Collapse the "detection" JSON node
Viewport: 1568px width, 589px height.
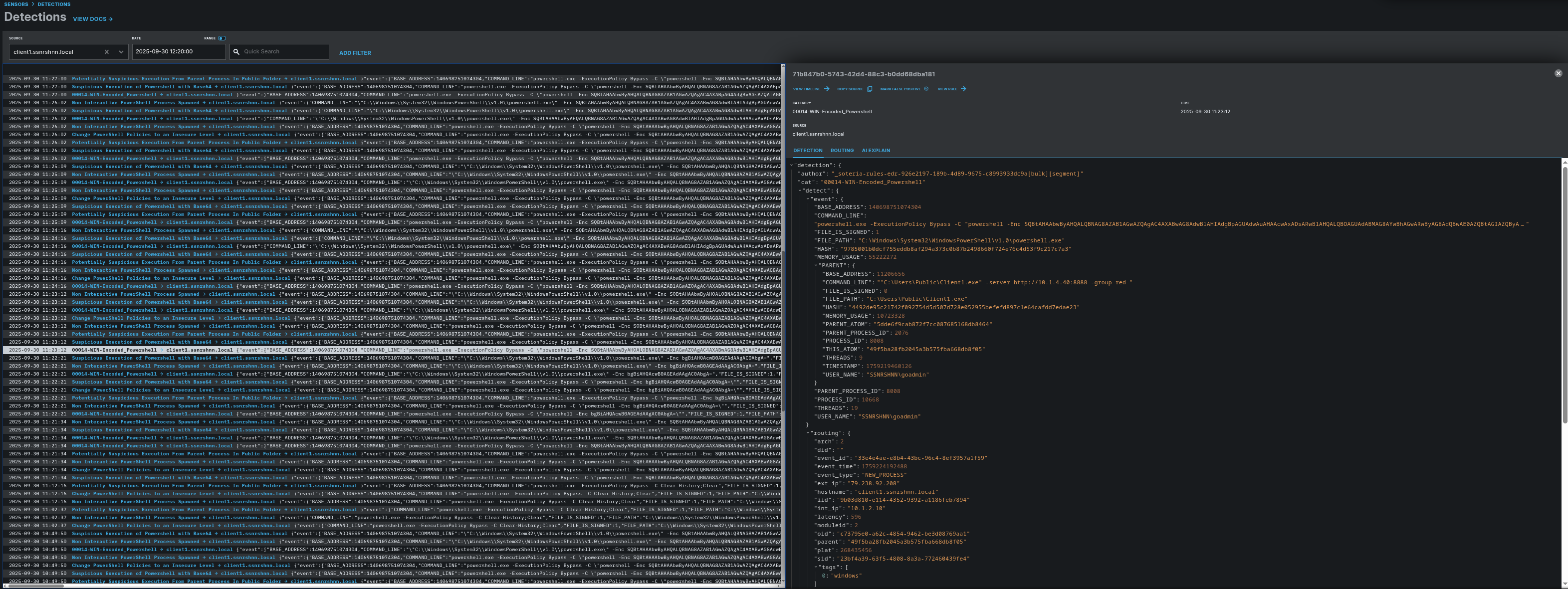pyautogui.click(x=792, y=165)
